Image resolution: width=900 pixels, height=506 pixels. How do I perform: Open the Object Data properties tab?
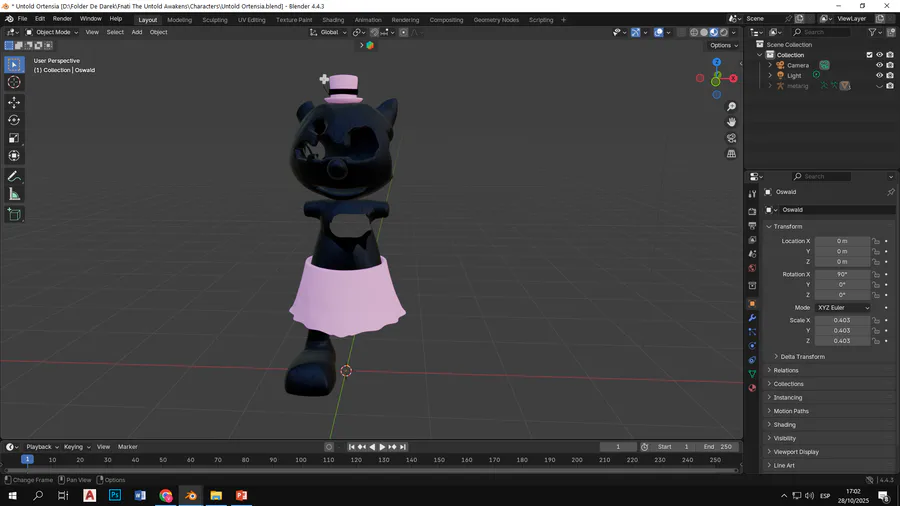(752, 374)
